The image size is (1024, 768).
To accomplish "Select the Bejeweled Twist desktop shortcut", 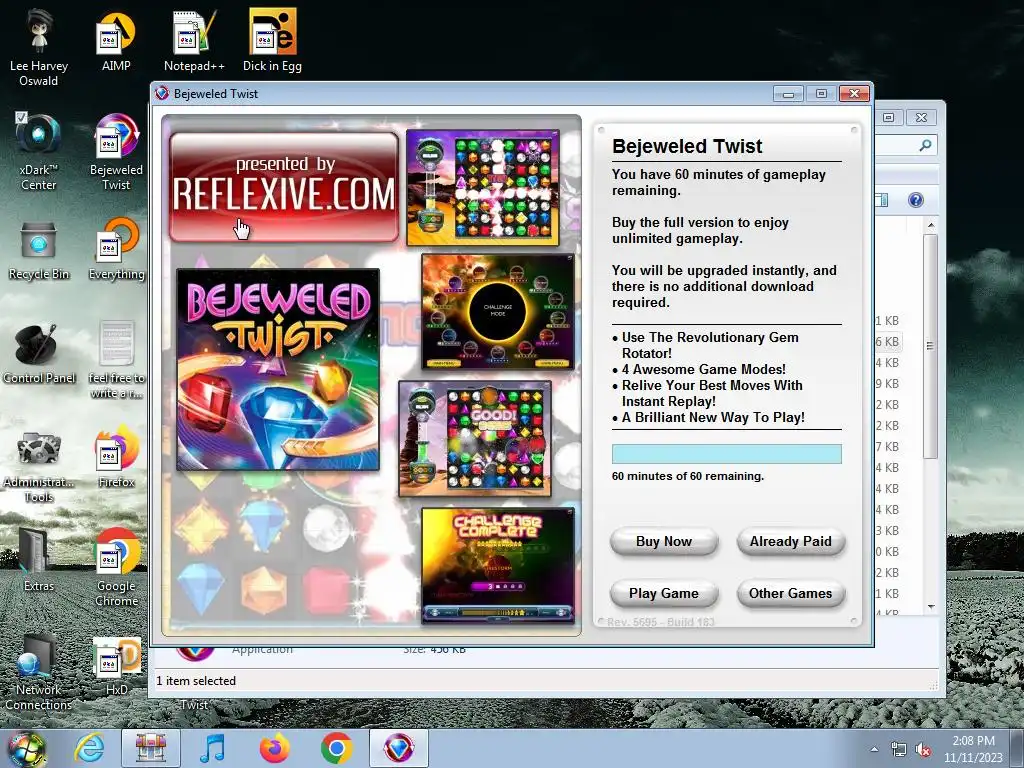I will [116, 152].
